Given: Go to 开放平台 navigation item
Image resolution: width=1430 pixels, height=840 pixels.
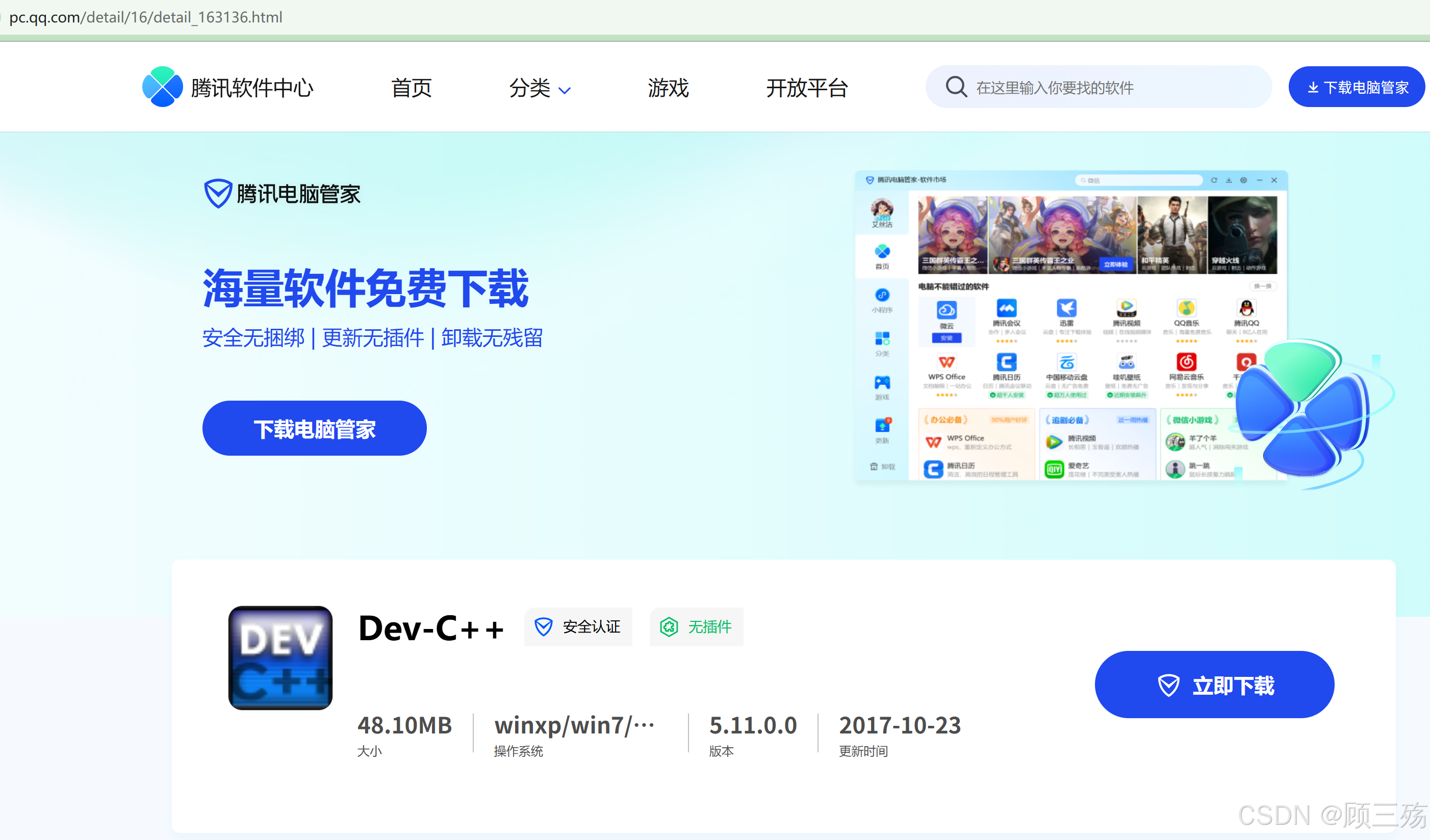Looking at the screenshot, I should [x=806, y=88].
